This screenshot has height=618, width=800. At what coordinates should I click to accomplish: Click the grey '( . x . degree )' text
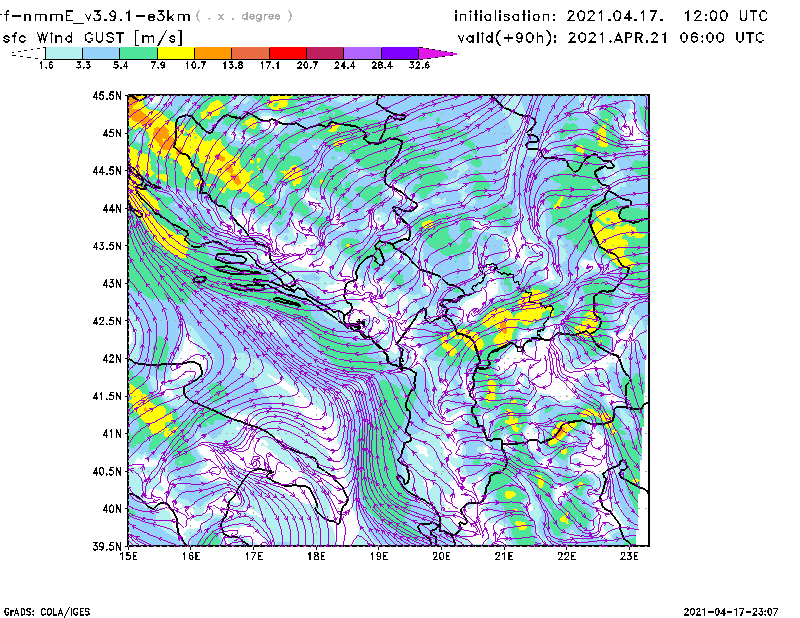click(x=244, y=16)
